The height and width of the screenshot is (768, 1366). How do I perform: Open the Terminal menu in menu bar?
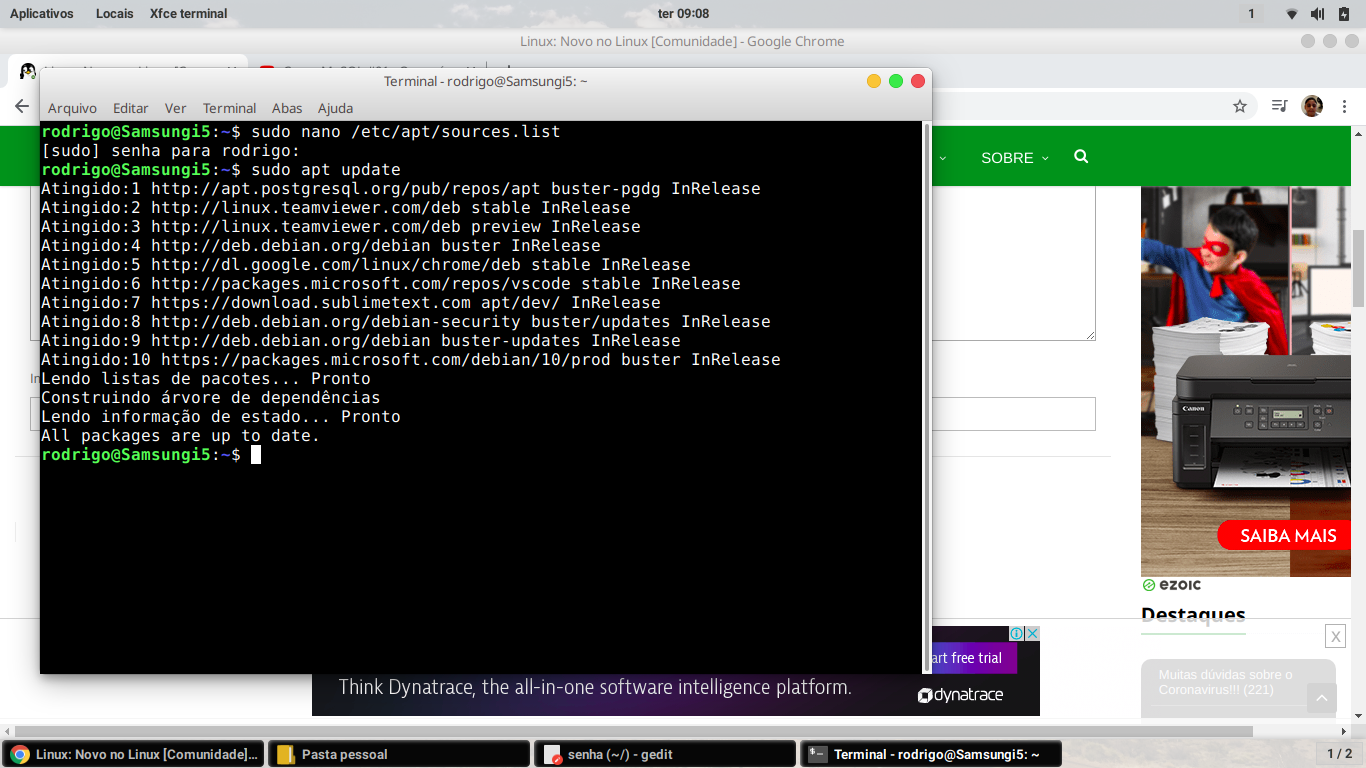tap(229, 108)
